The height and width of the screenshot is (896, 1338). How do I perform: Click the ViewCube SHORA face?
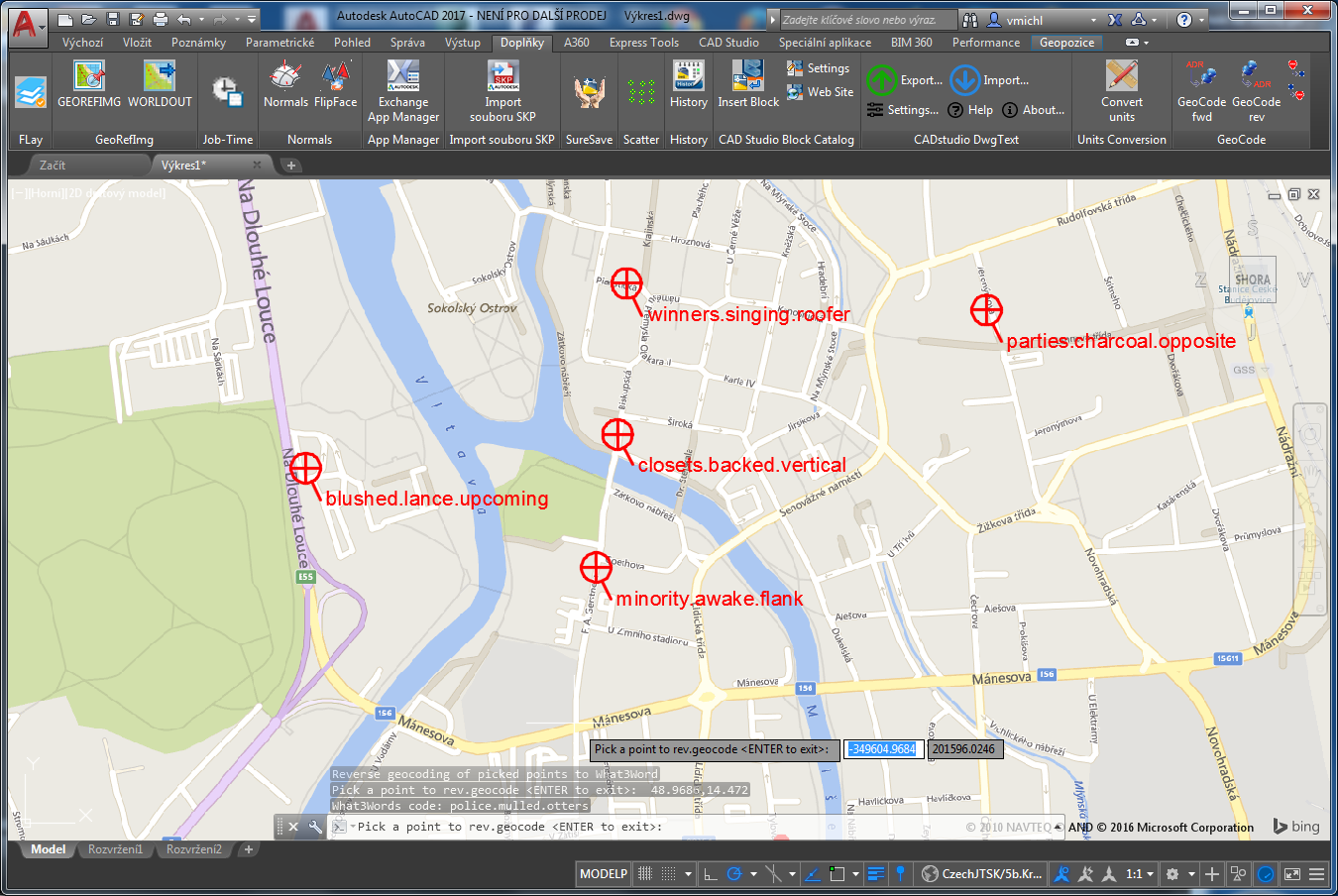(1253, 280)
